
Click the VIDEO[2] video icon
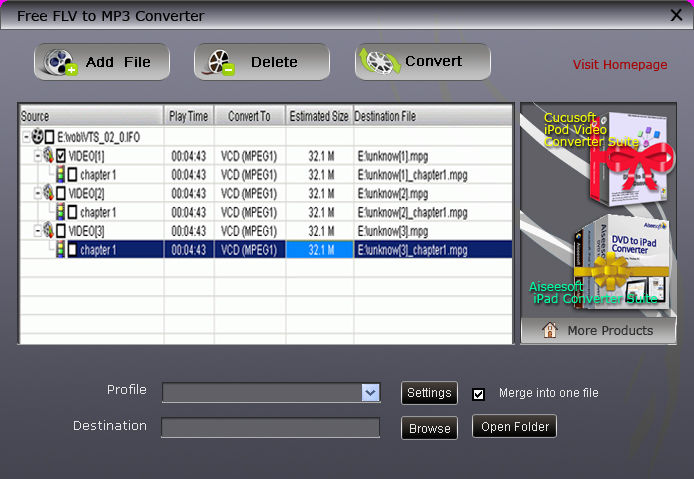[48, 193]
